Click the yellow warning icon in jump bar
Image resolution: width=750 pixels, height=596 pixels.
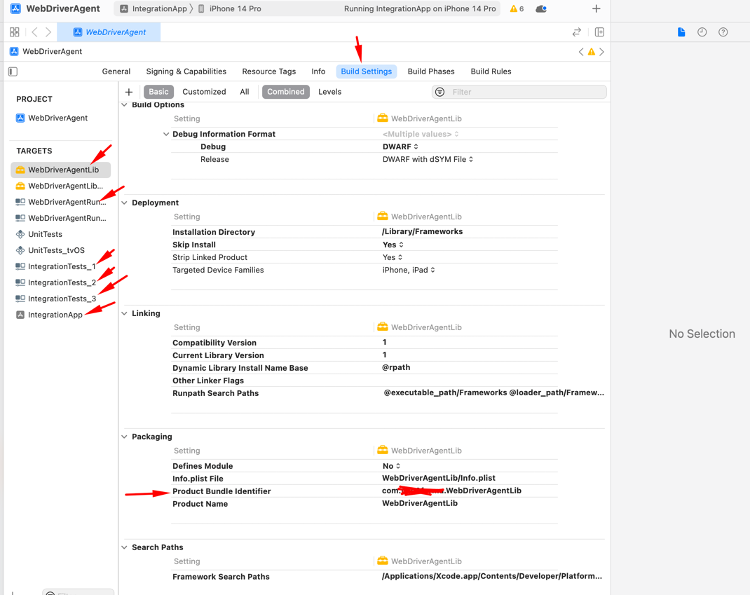click(x=591, y=52)
